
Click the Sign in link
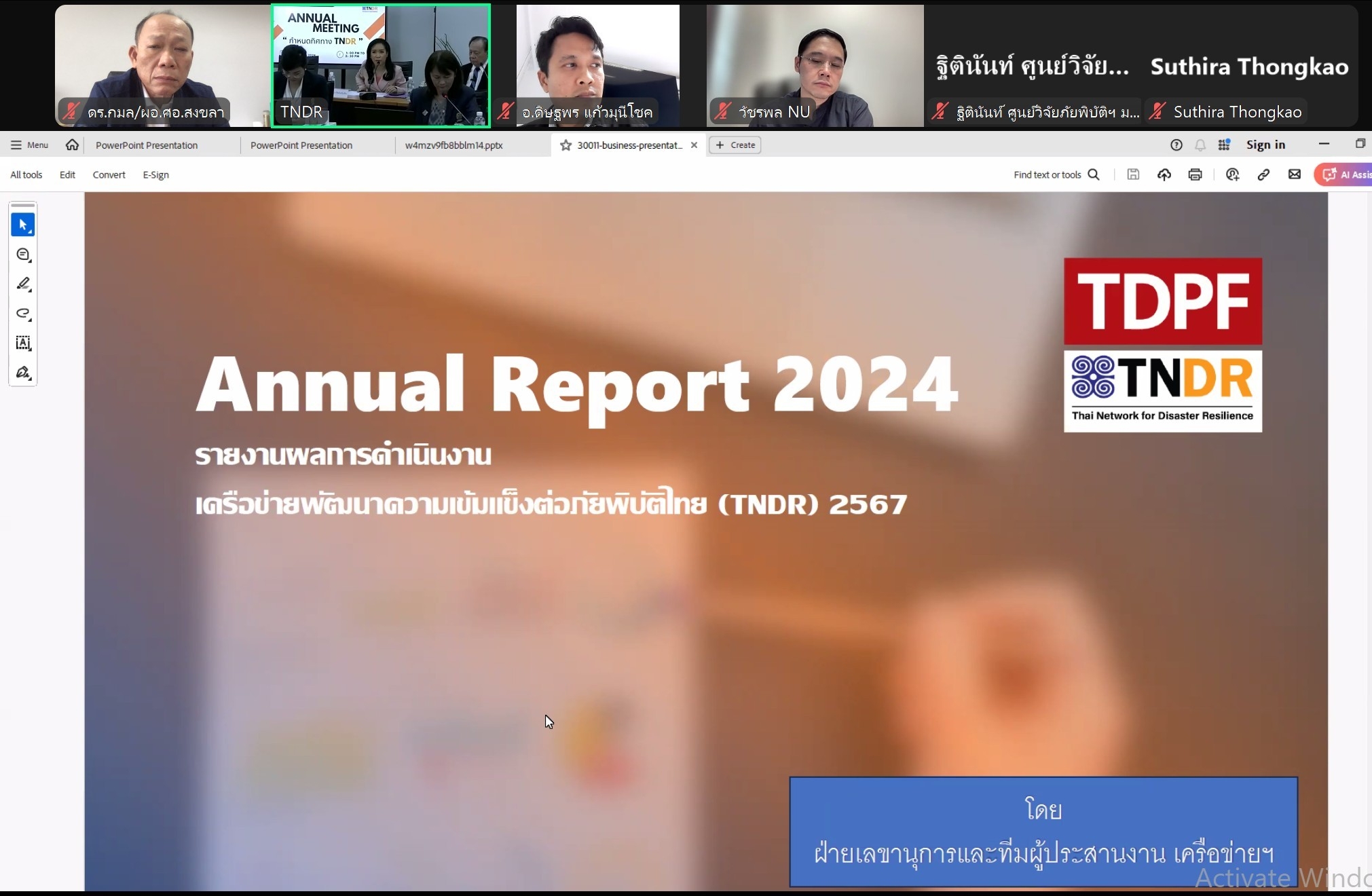click(x=1265, y=145)
